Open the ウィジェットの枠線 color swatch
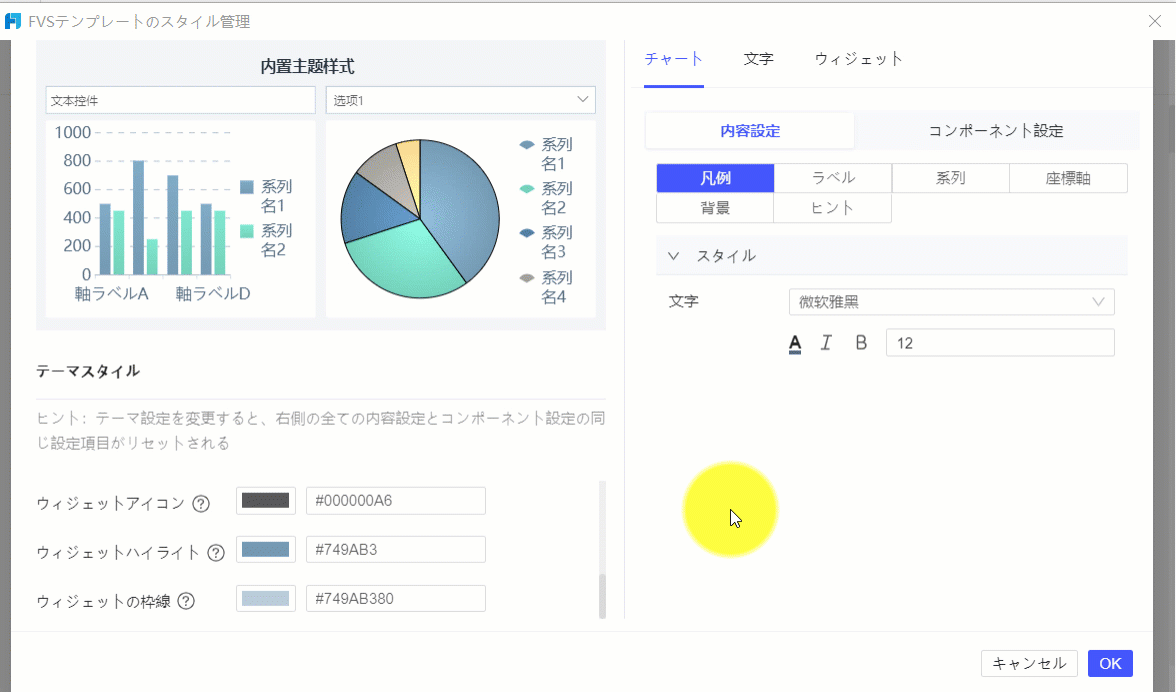Viewport: 1176px width, 692px height. [266, 598]
